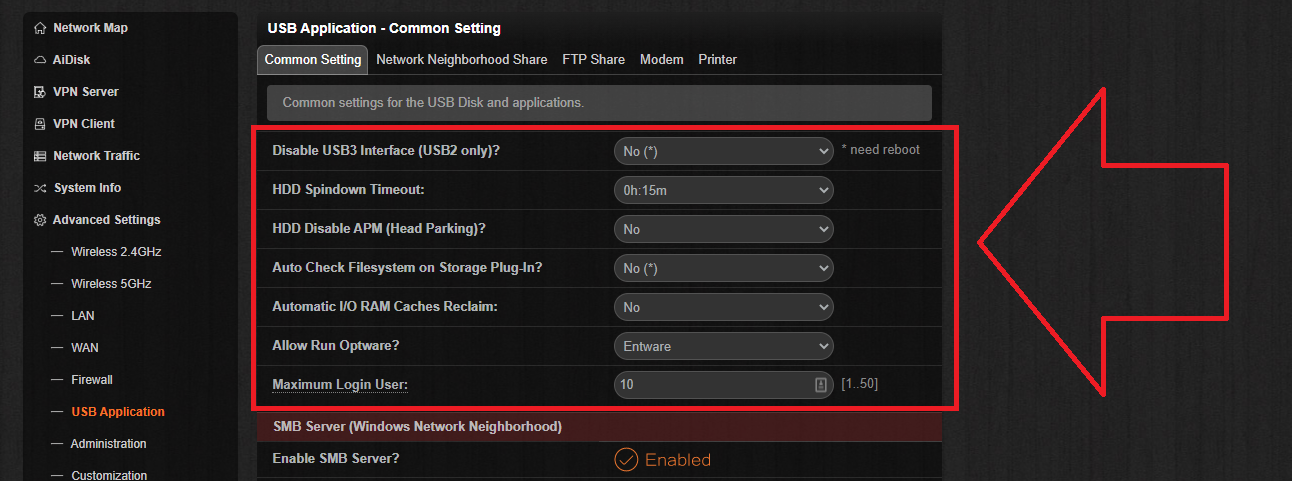Screen dimensions: 1292x481
Task: Open the Wireless 5GHz settings page
Action: click(x=111, y=284)
